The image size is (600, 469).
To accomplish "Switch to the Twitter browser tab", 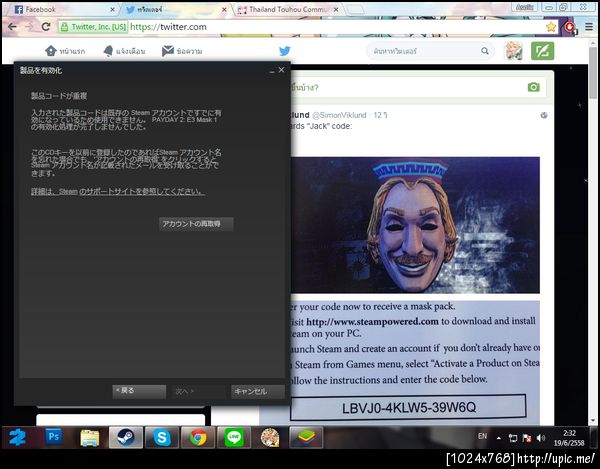I will point(174,10).
